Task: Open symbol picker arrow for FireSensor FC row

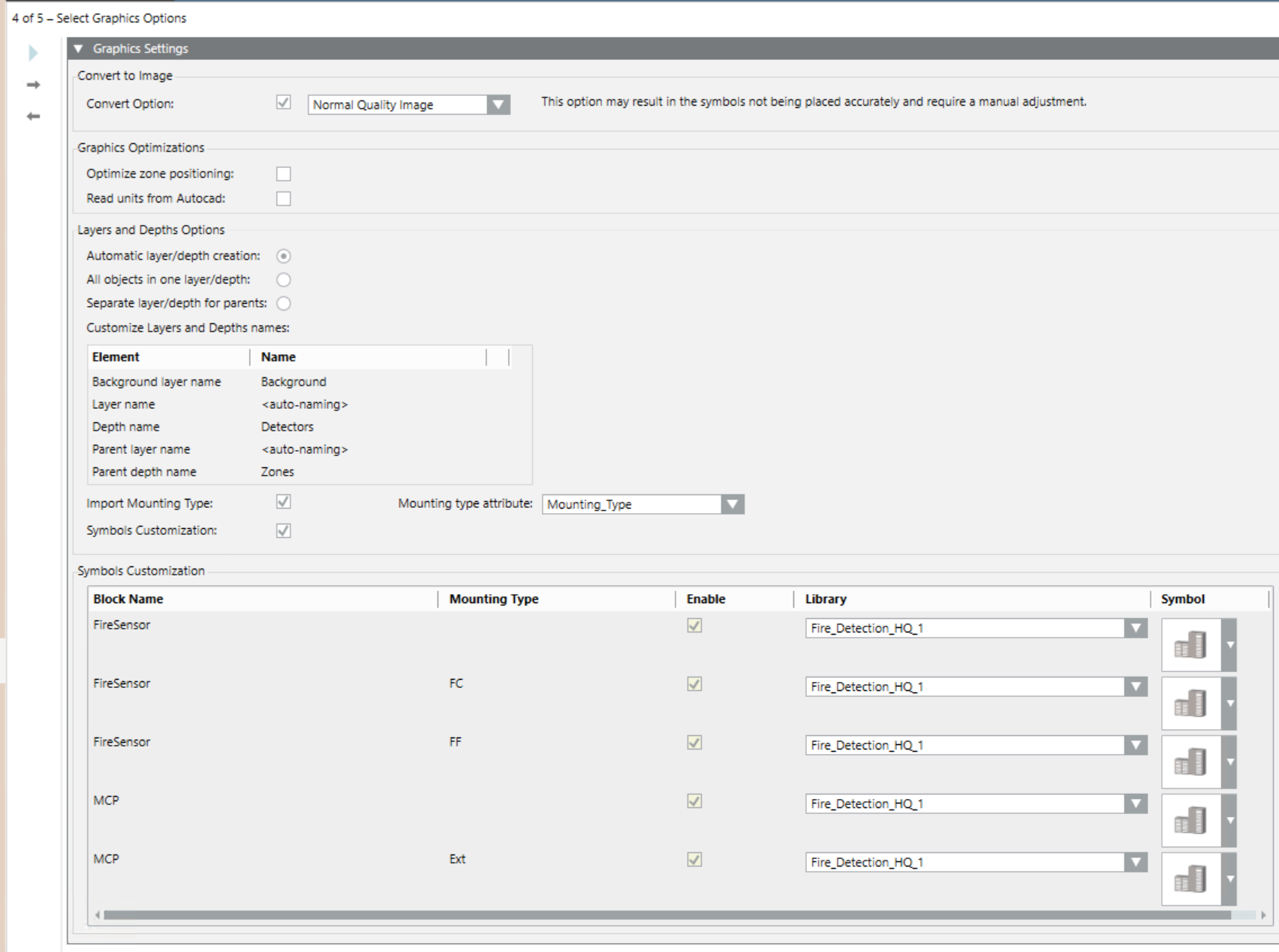Action: 1229,703
